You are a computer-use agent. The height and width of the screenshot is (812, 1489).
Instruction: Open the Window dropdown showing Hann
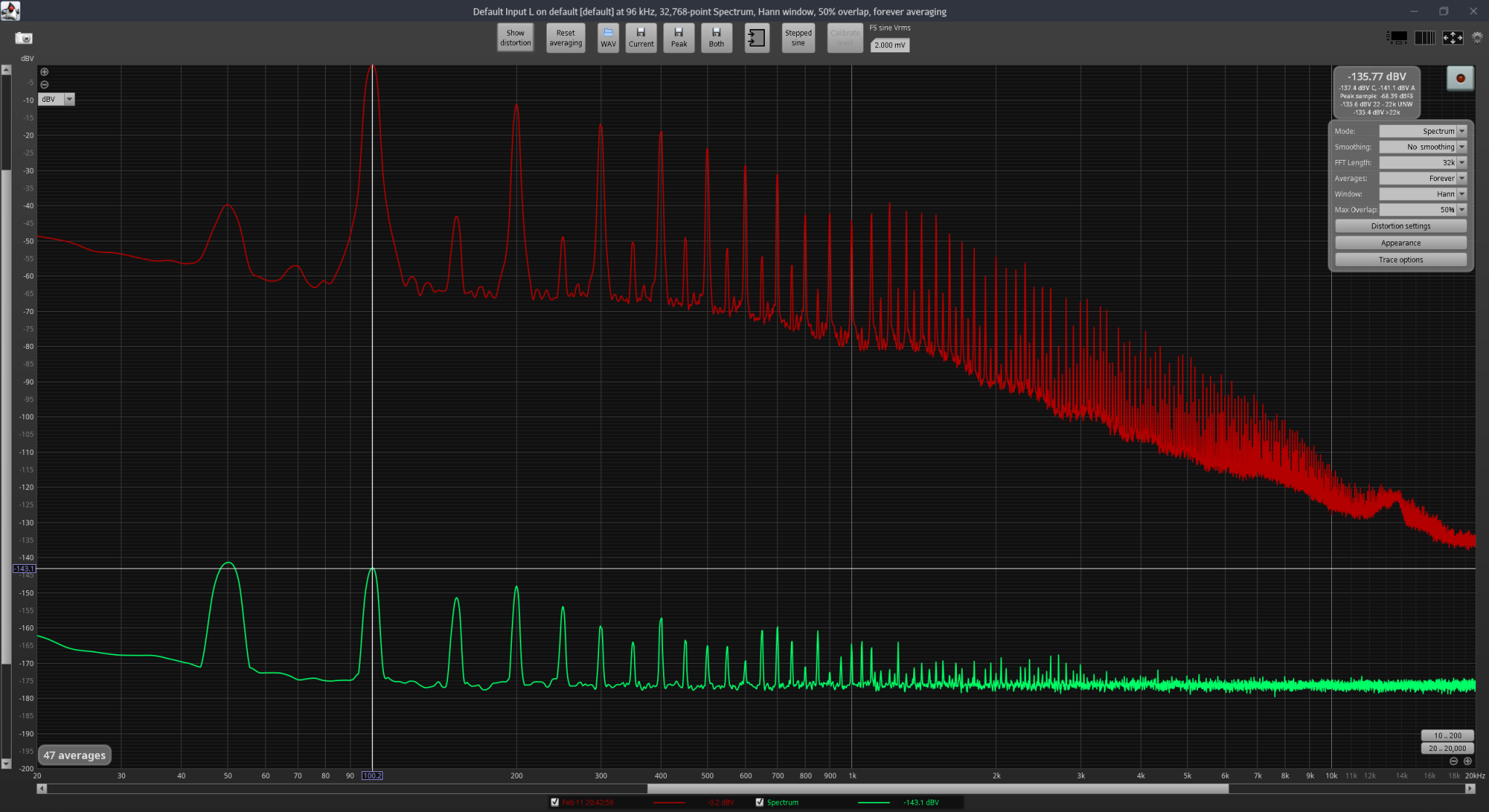tap(1423, 194)
